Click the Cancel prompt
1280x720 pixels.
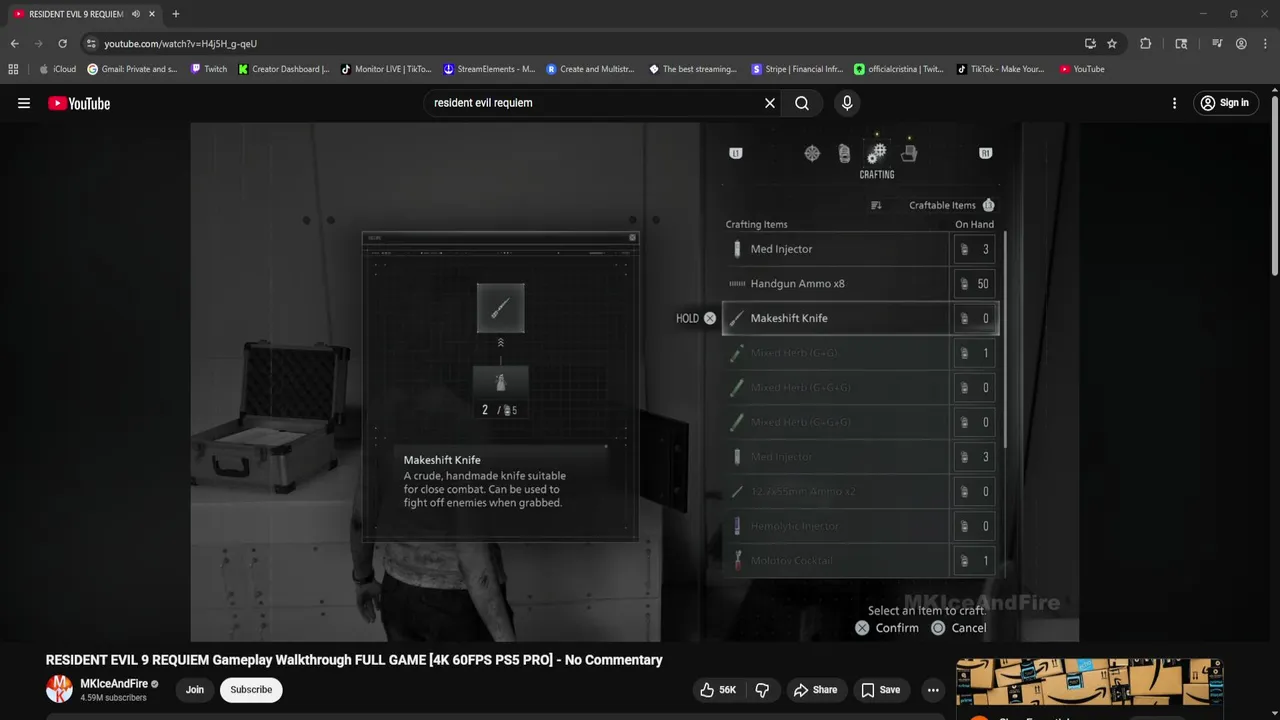959,628
